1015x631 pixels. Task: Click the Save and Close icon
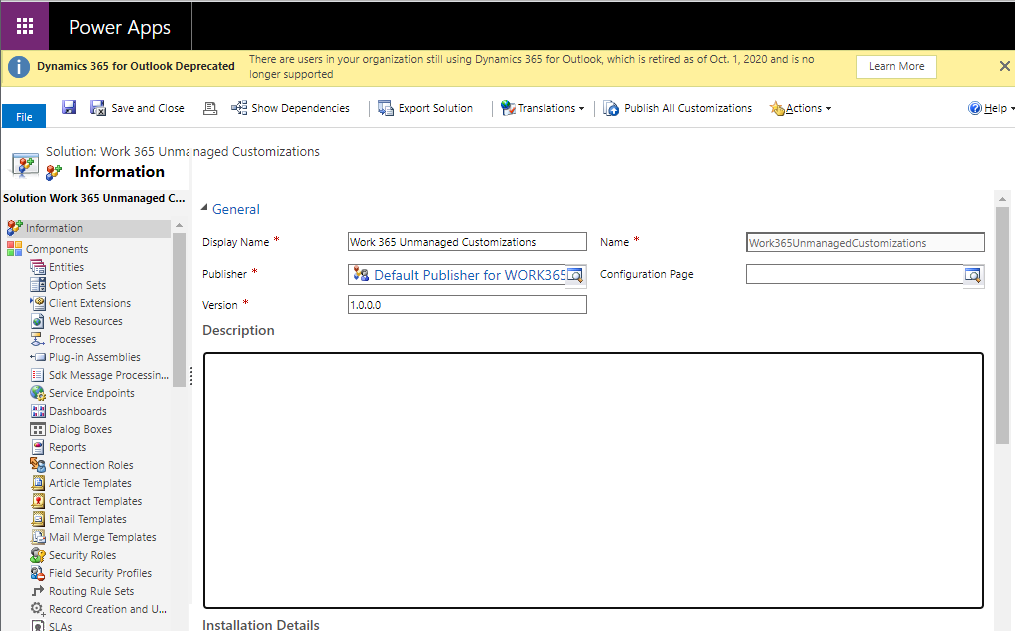tap(98, 108)
